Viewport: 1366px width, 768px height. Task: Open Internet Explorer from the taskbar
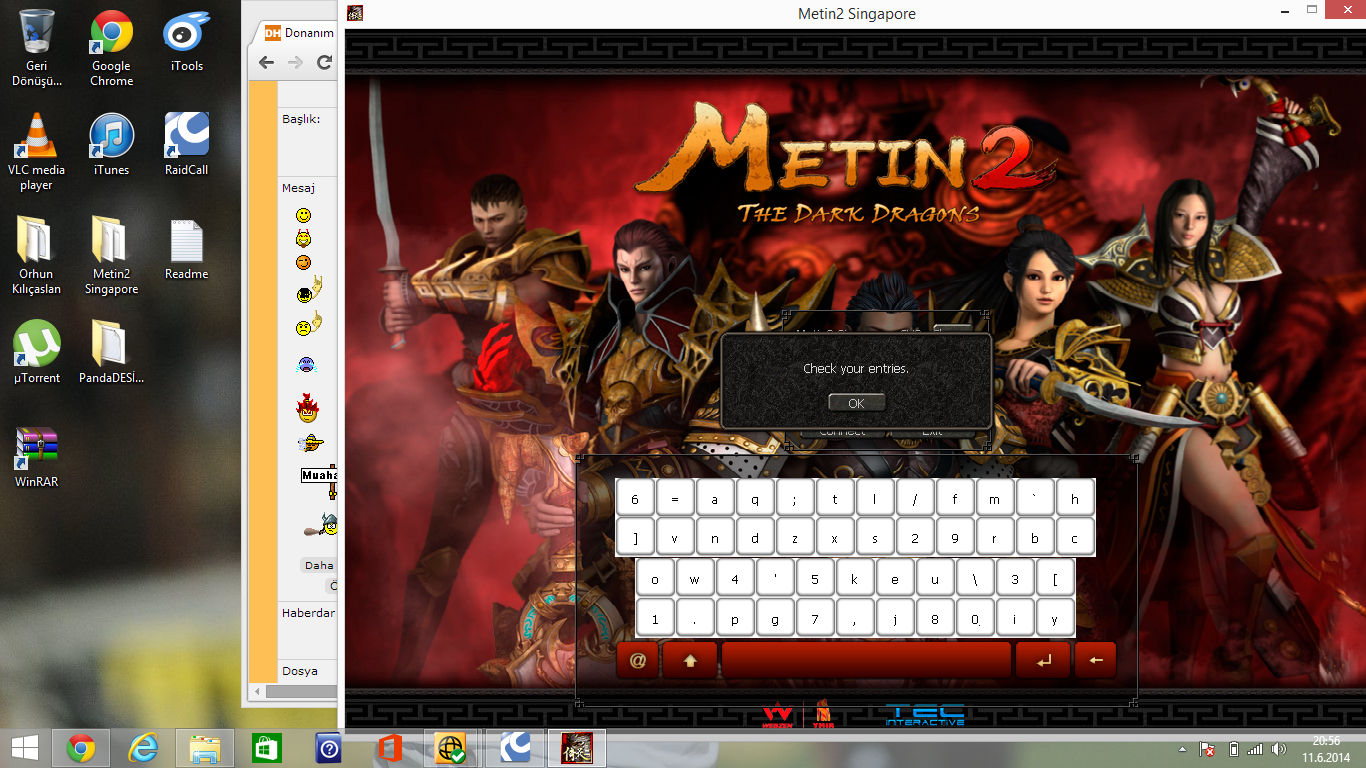[x=144, y=747]
